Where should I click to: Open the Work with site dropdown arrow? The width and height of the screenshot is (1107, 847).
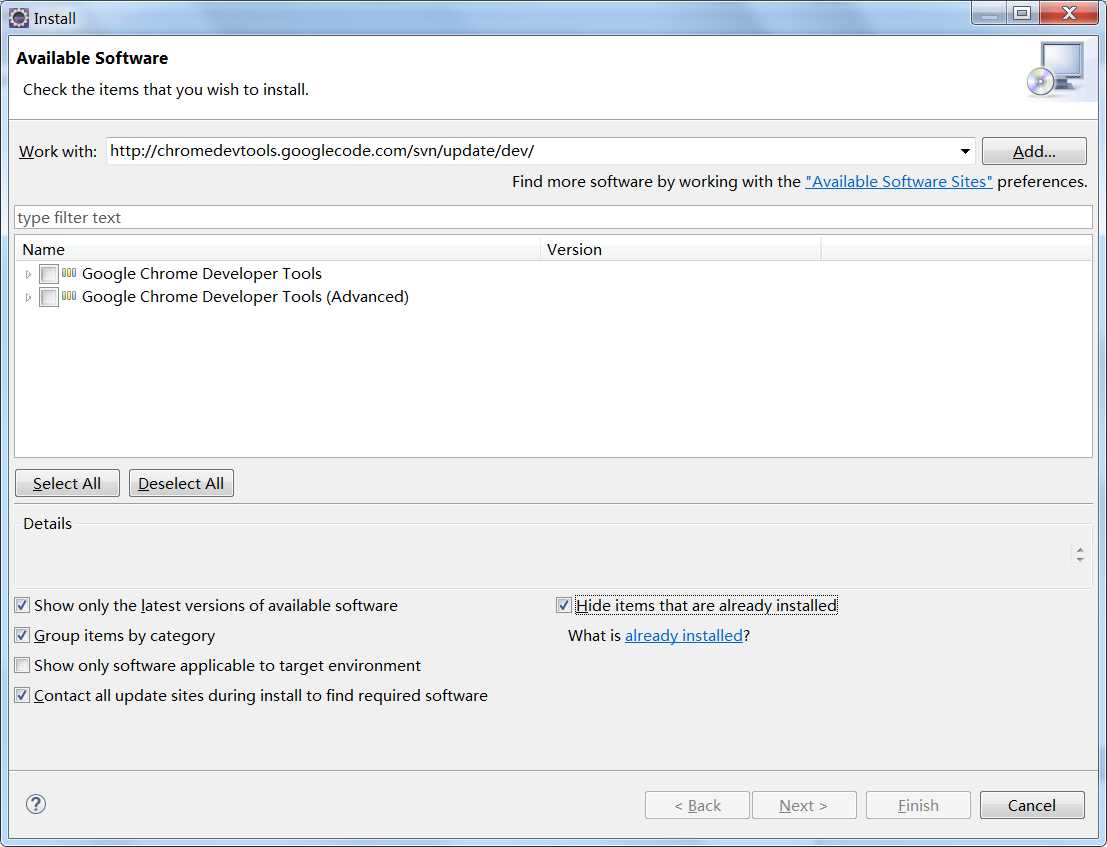(x=964, y=151)
